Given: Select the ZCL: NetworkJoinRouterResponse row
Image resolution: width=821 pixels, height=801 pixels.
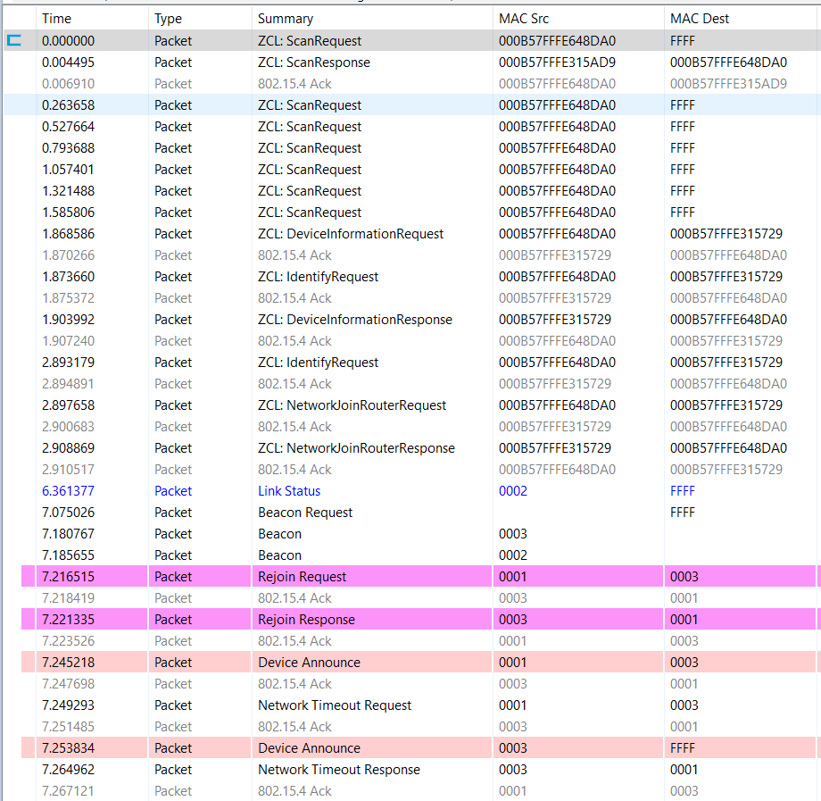Looking at the screenshot, I should click(356, 448).
